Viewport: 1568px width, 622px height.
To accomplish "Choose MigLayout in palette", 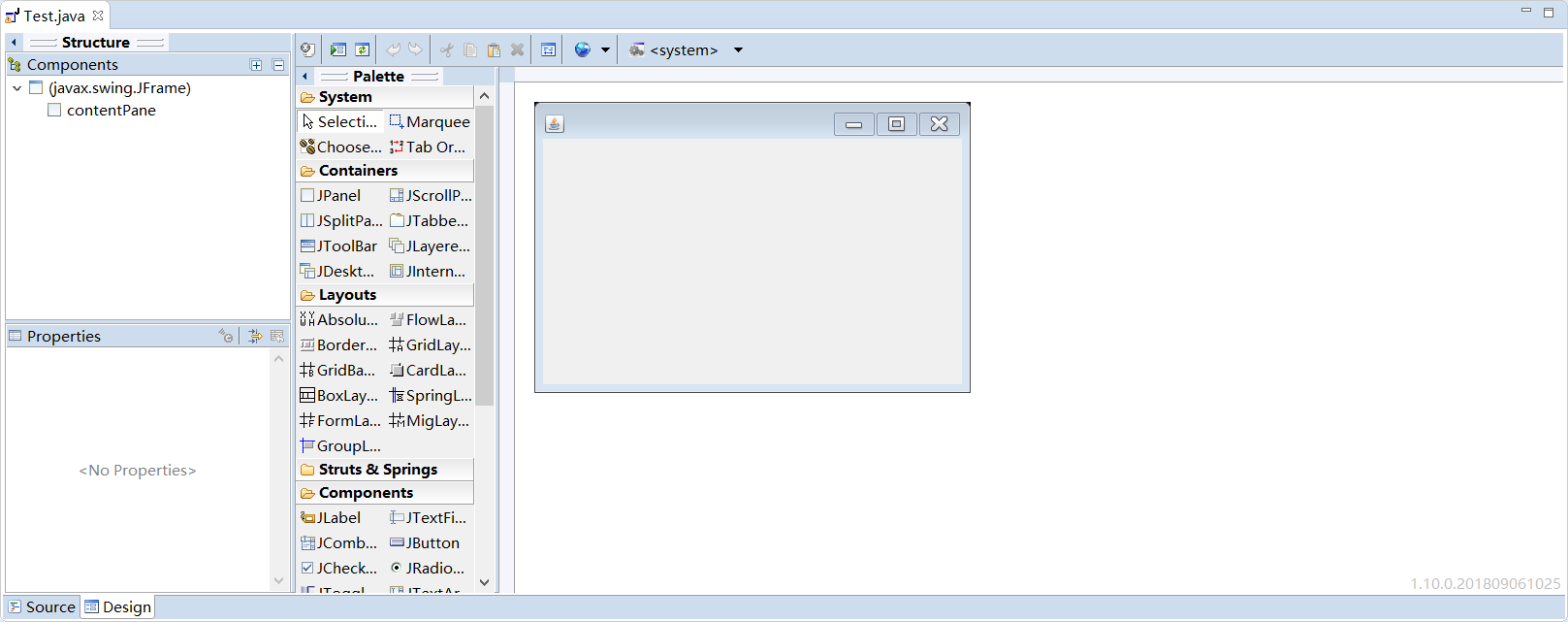I will 430,420.
